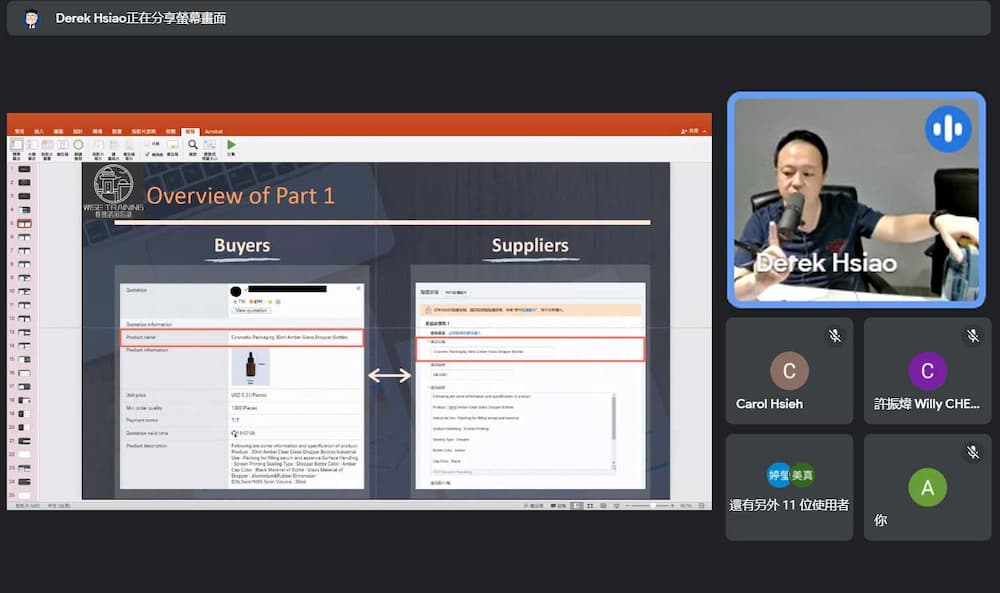The width and height of the screenshot is (1000, 593).
Task: Click the Slide Master view icon
Action: coord(97,145)
